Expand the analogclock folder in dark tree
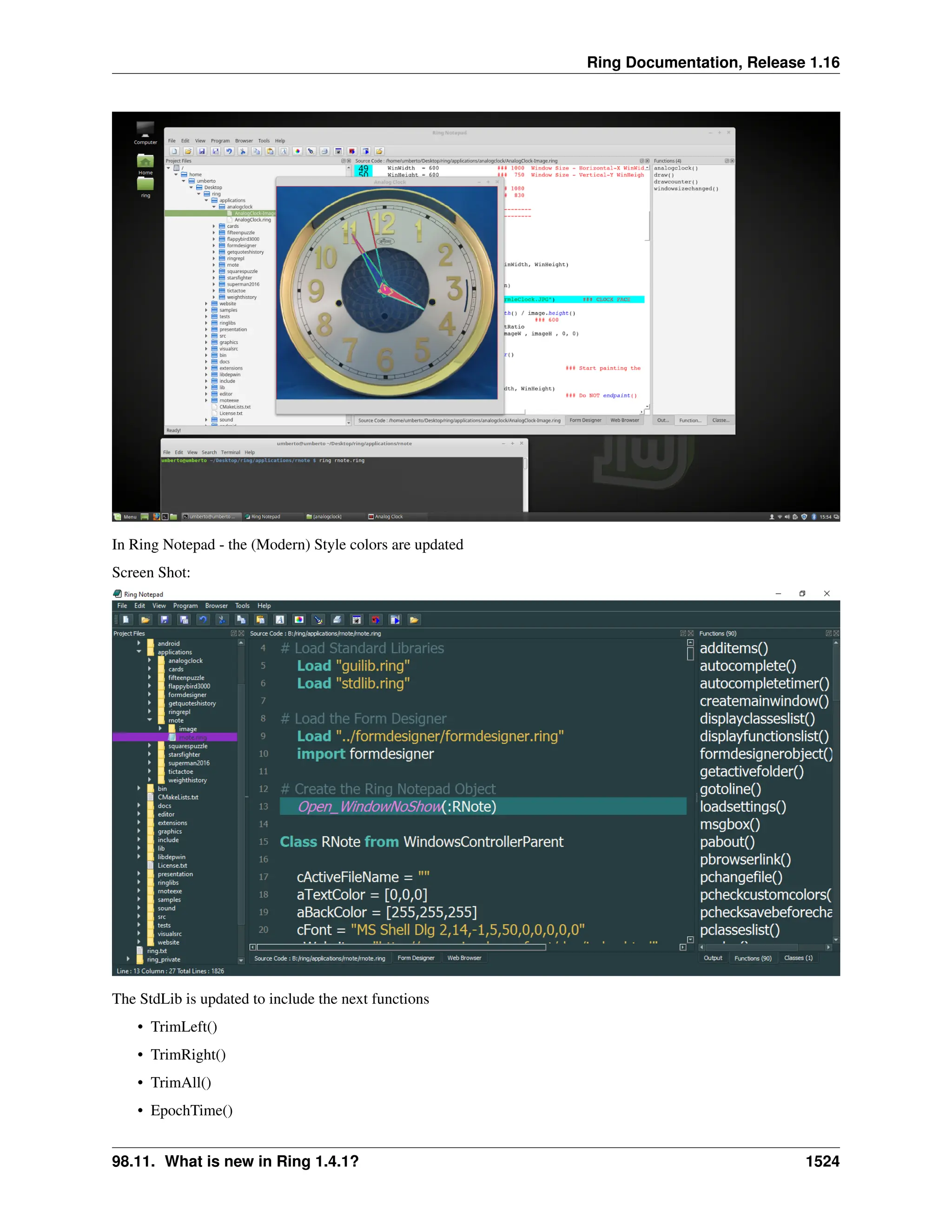Viewport: 952px width, 1232px height. (150, 660)
